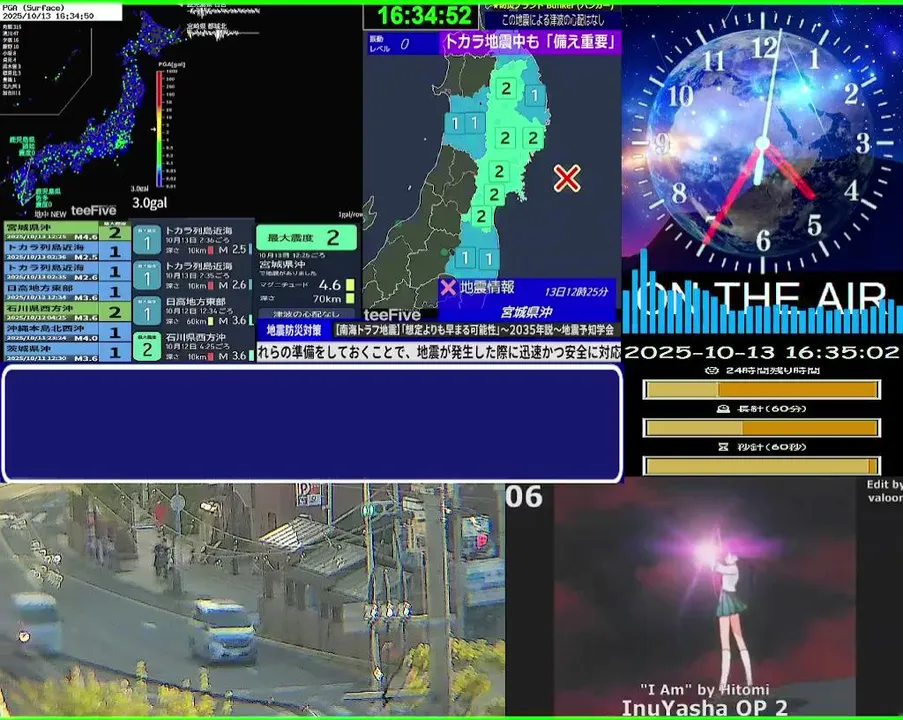Image resolution: width=903 pixels, height=720 pixels.
Task: Click the 長針(60分) progress bar
Action: 761,427
